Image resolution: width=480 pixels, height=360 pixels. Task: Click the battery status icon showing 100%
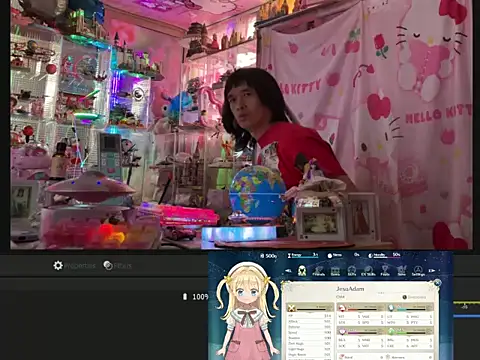tap(185, 296)
